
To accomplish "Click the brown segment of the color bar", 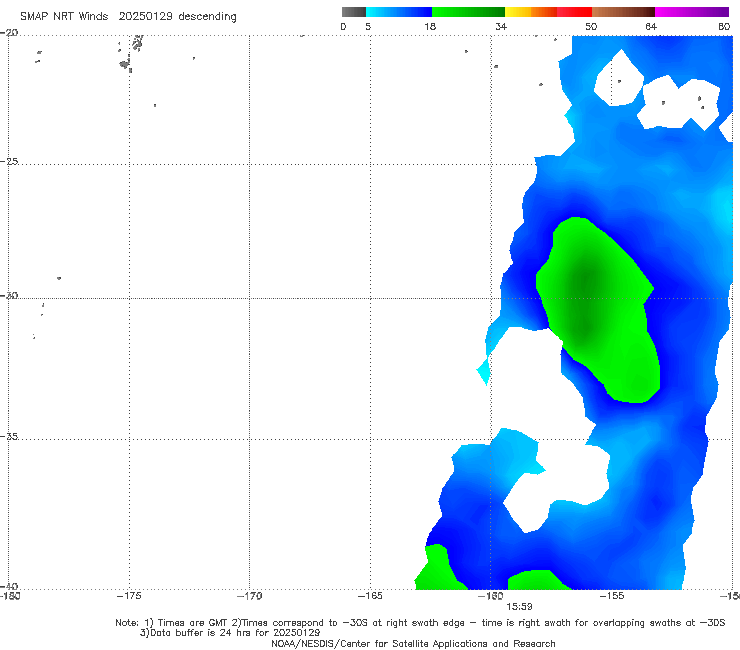I will 623,12.
